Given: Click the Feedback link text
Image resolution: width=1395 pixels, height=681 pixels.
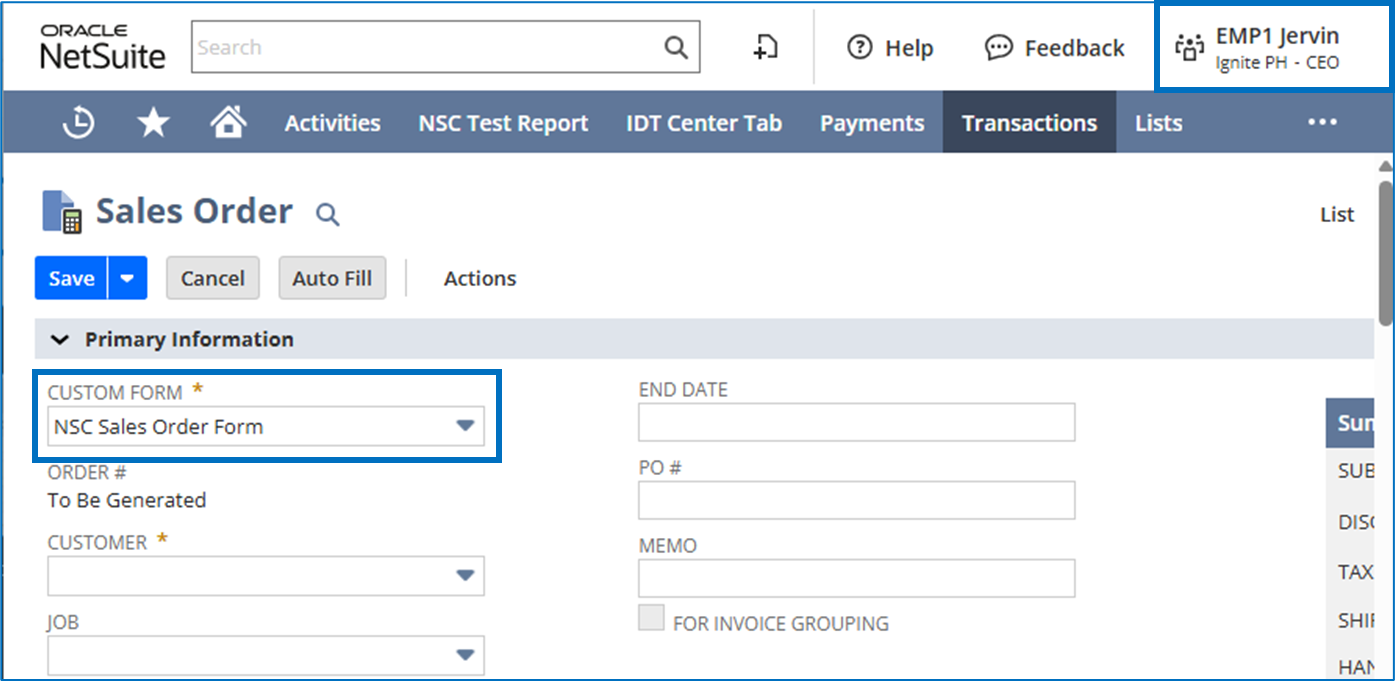Looking at the screenshot, I should pyautogui.click(x=1075, y=48).
